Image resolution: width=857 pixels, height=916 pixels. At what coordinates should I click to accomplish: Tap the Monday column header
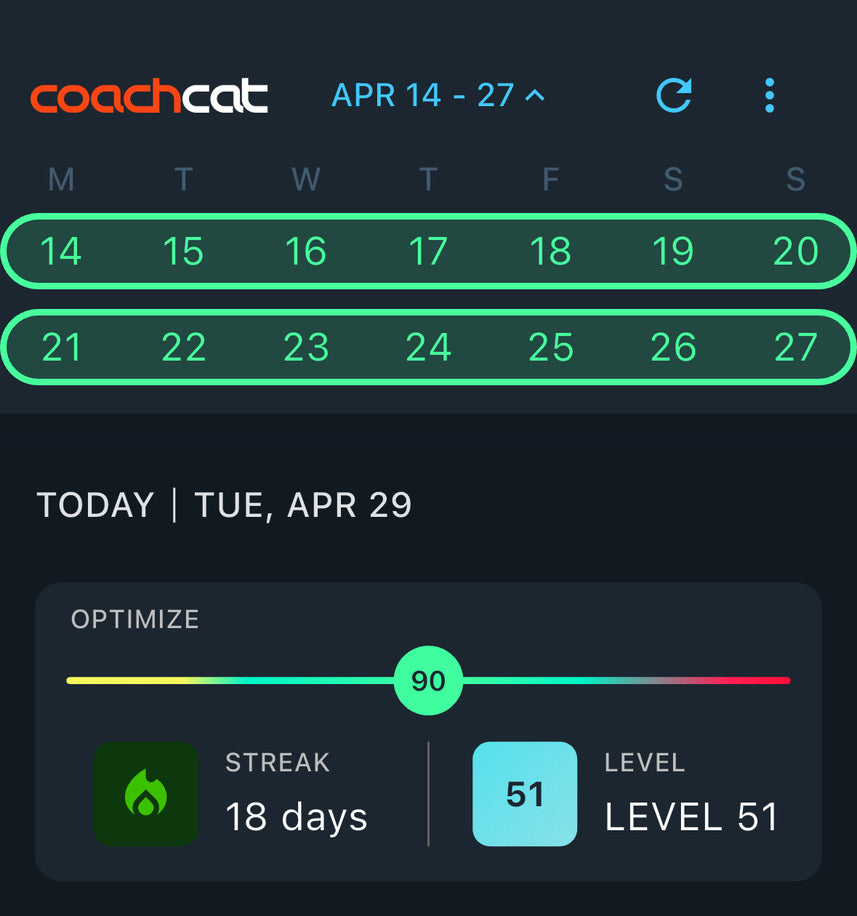pyautogui.click(x=61, y=179)
